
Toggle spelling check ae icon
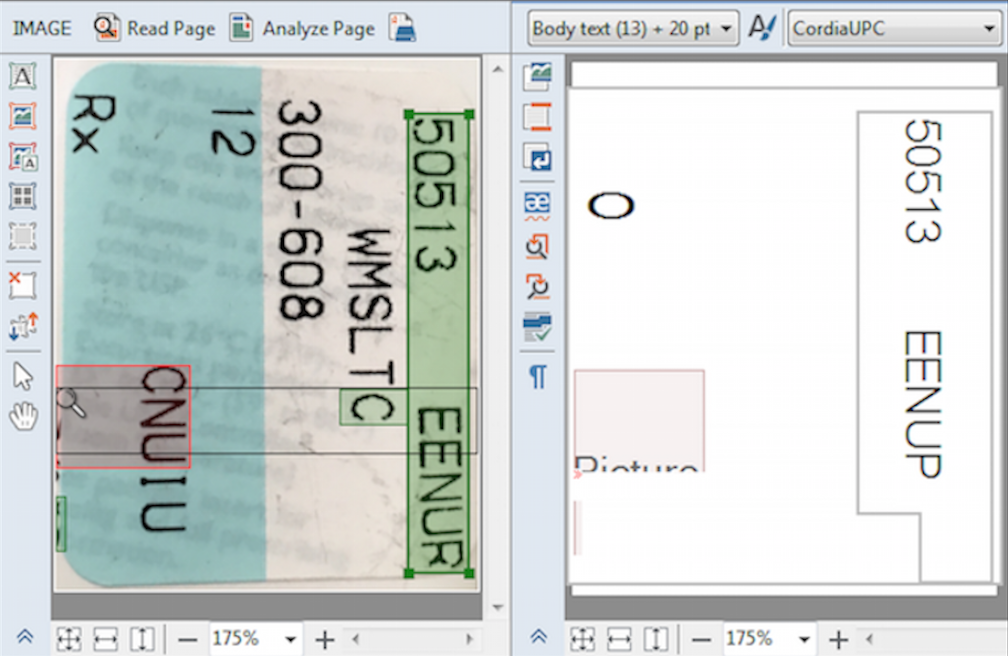(x=538, y=203)
